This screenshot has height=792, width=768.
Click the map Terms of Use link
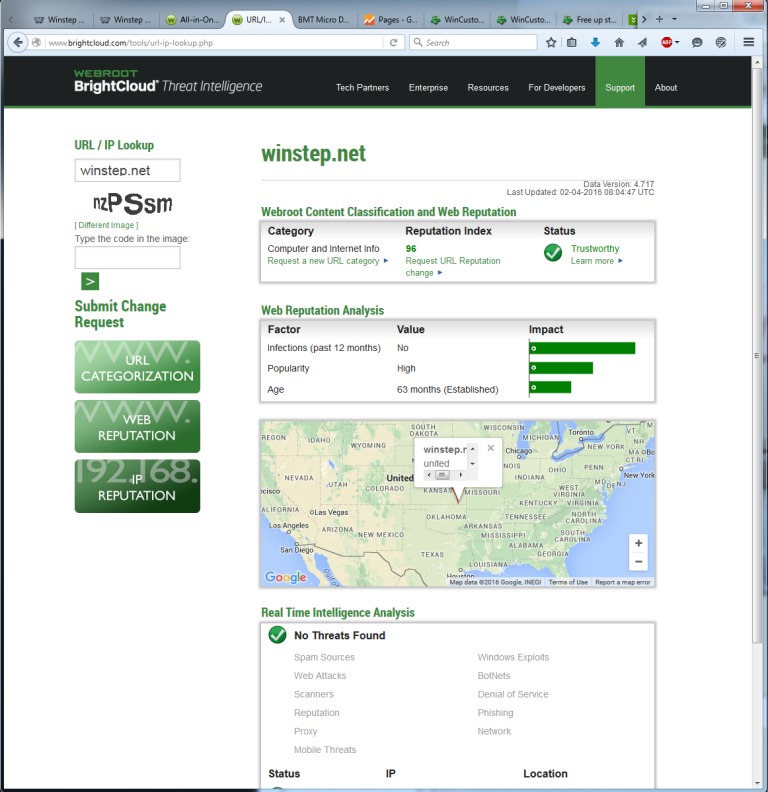[568, 582]
